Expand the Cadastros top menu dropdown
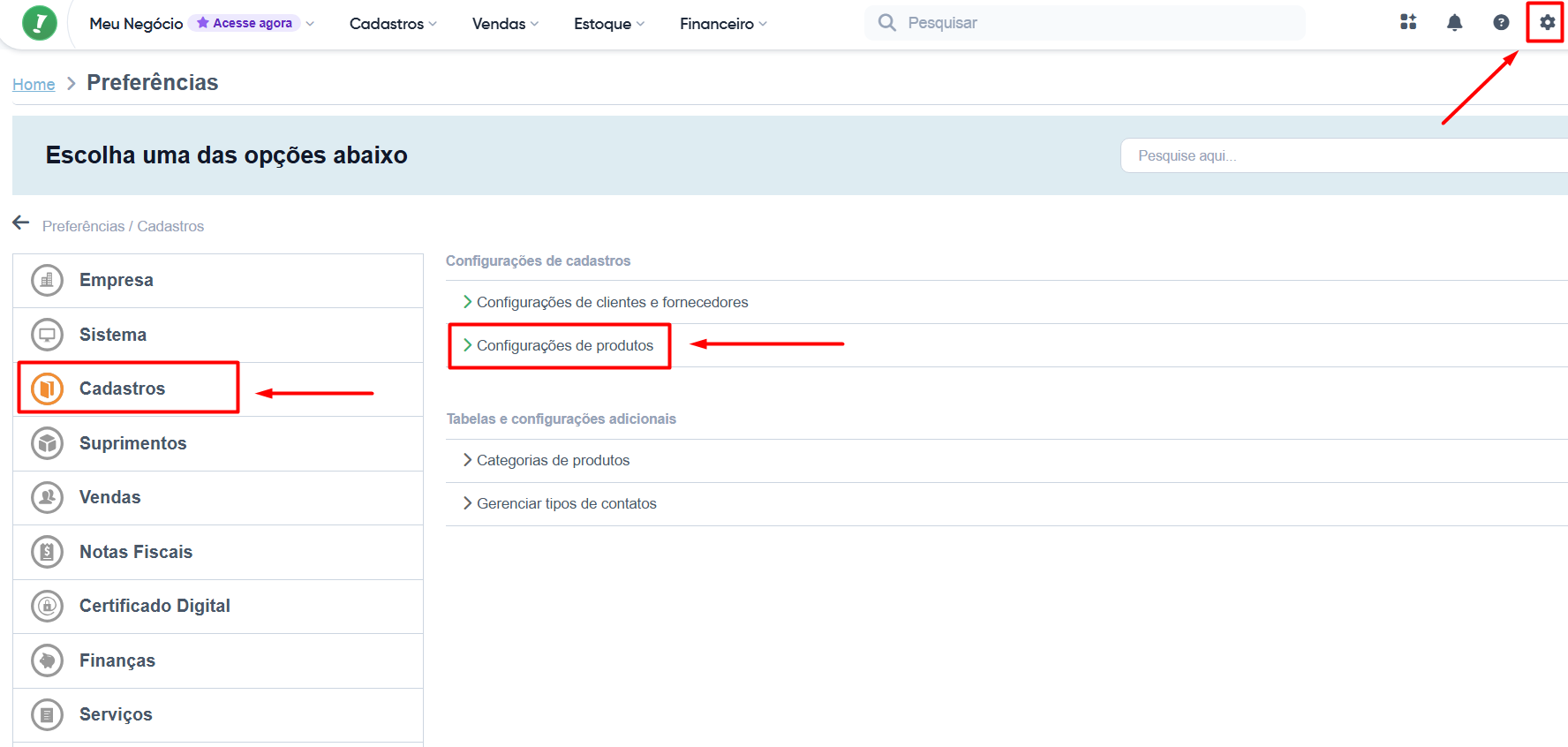 point(393,24)
